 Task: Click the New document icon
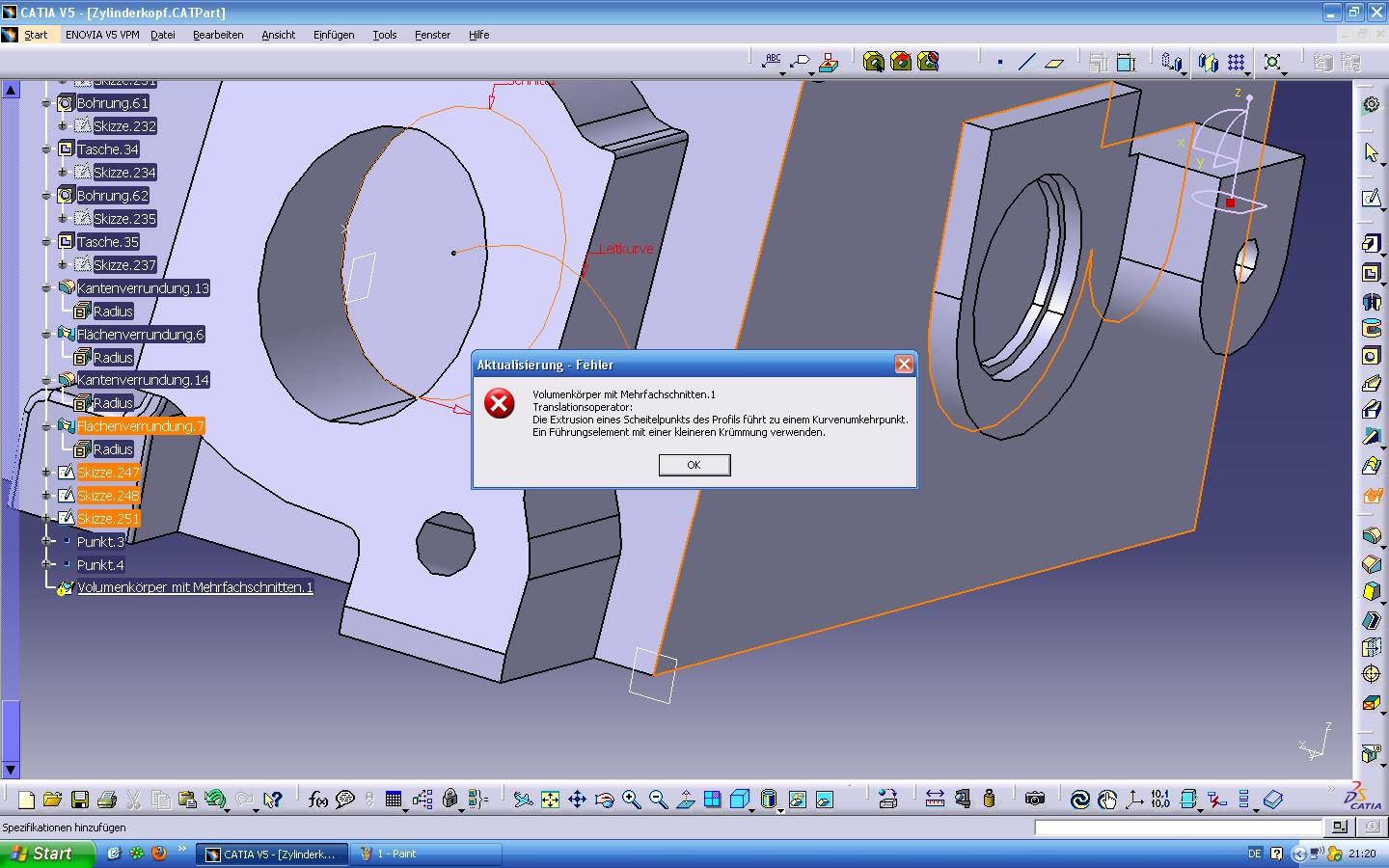[26, 800]
